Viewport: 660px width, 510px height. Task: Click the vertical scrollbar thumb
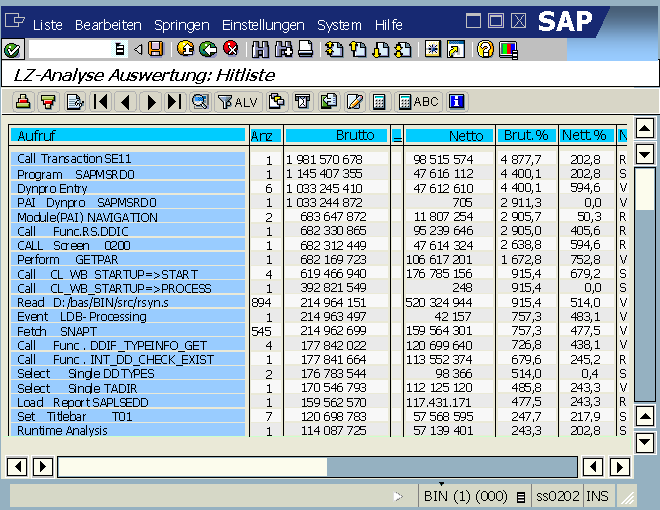[x=644, y=189]
